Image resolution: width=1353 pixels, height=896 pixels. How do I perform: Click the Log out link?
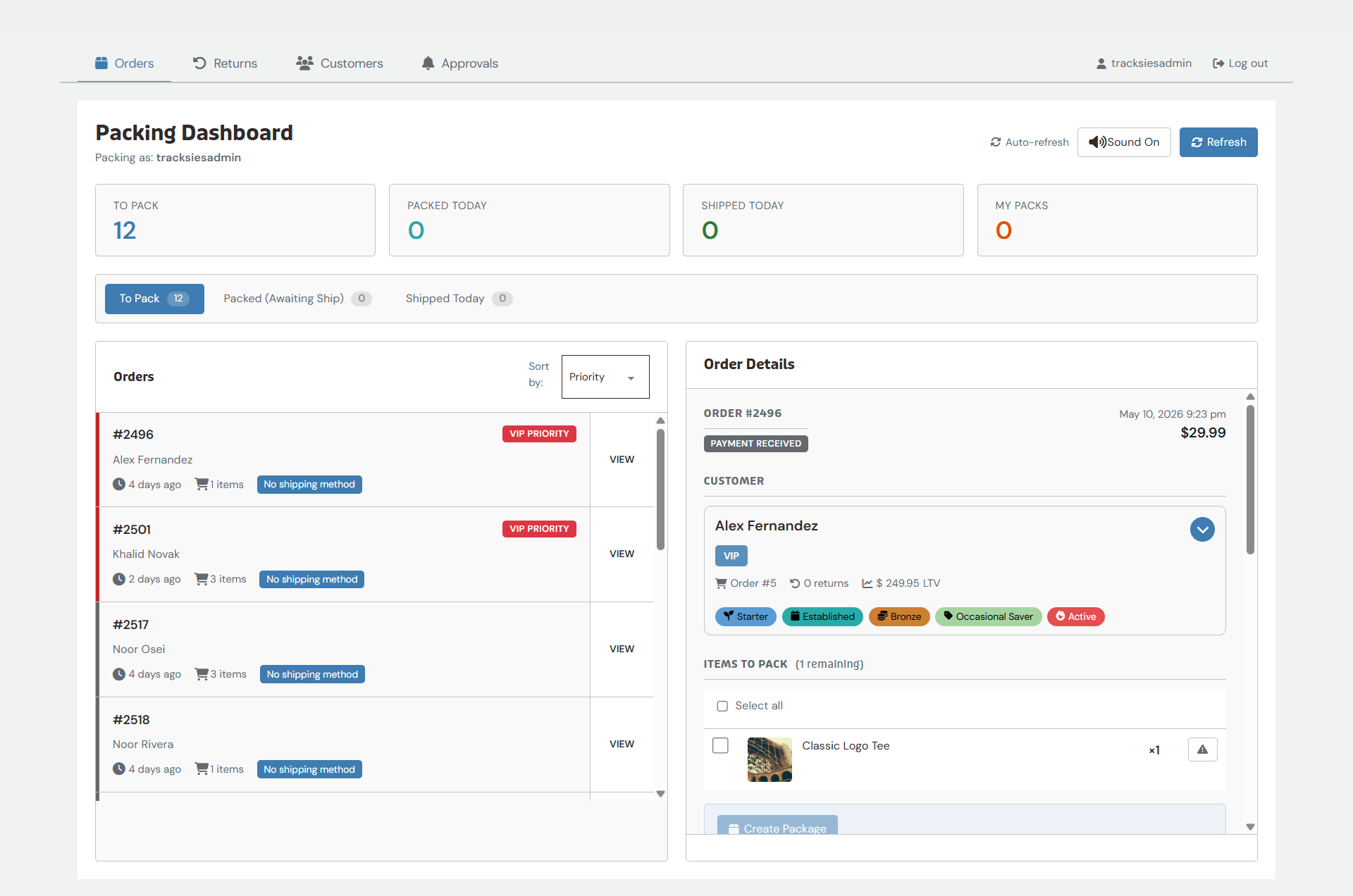(1240, 63)
